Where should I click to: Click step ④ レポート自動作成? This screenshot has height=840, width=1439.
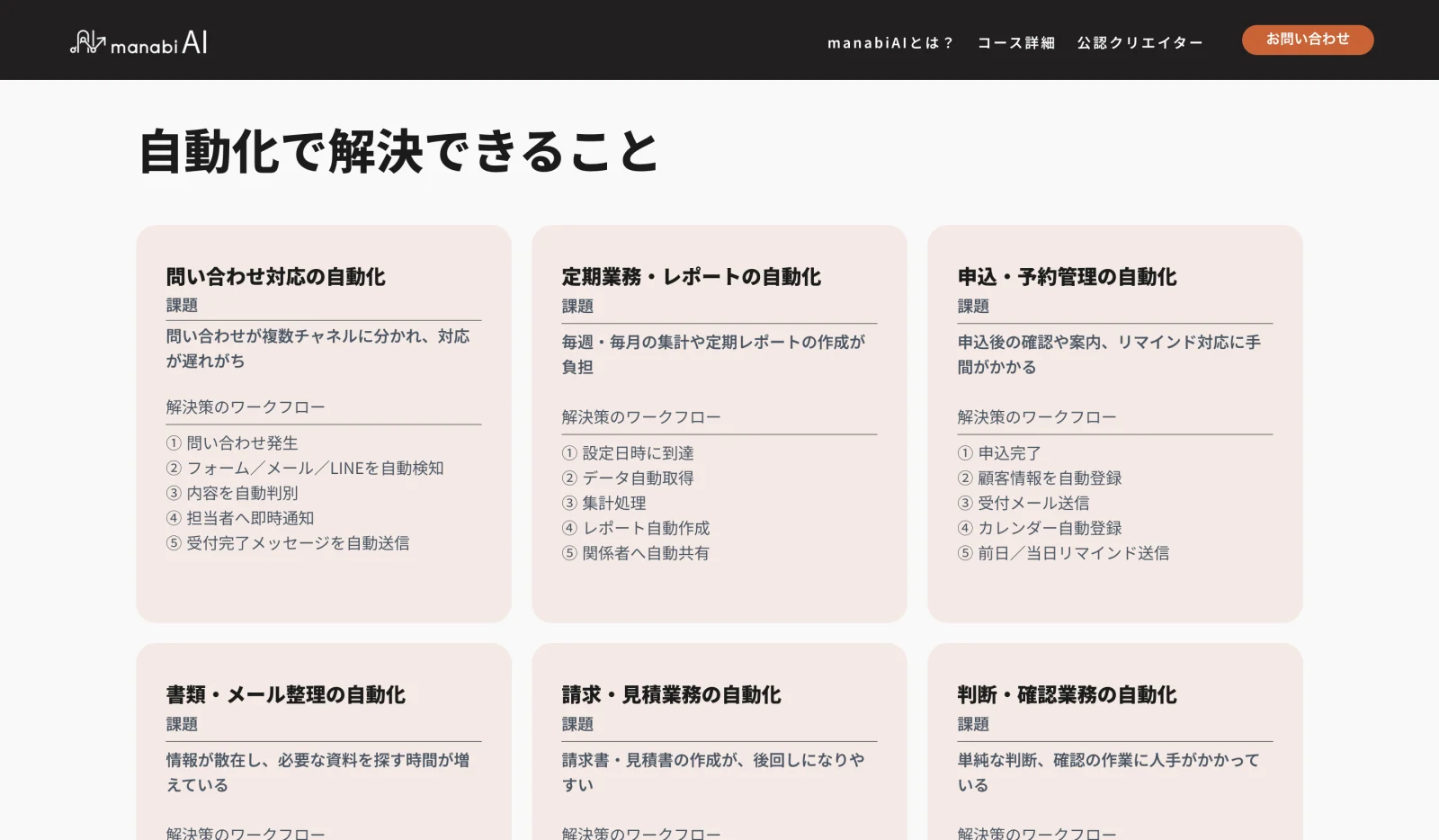pyautogui.click(x=636, y=529)
